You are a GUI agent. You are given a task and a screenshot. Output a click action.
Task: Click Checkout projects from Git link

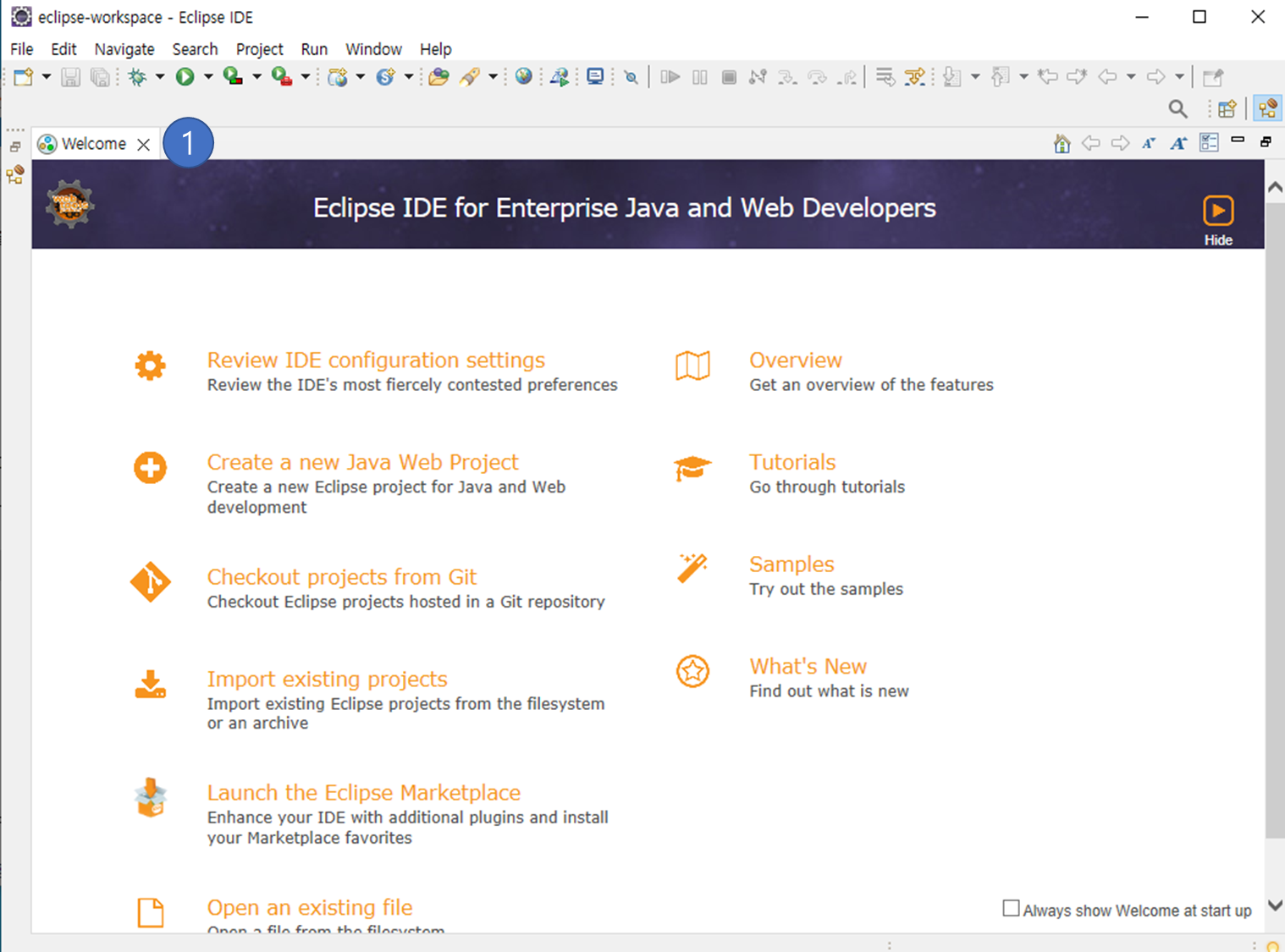pyautogui.click(x=341, y=577)
